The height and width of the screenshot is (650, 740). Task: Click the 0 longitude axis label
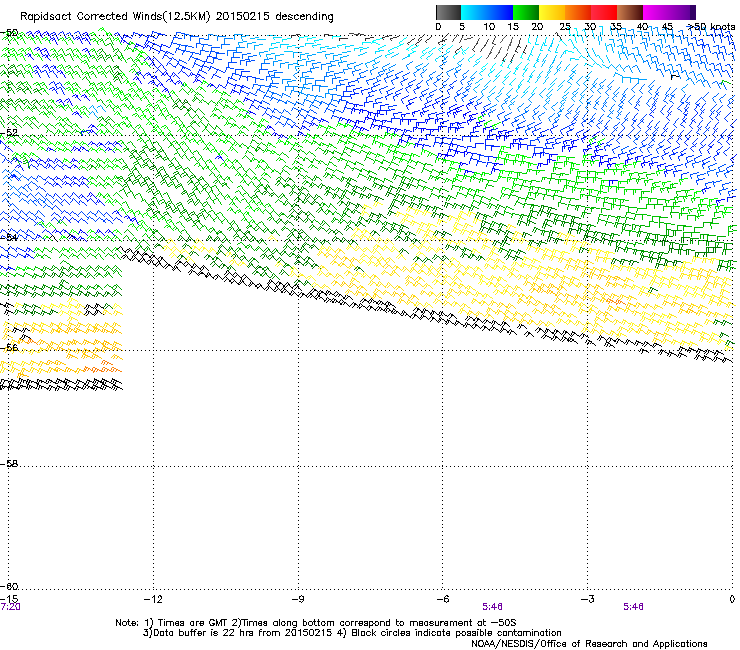(x=732, y=599)
